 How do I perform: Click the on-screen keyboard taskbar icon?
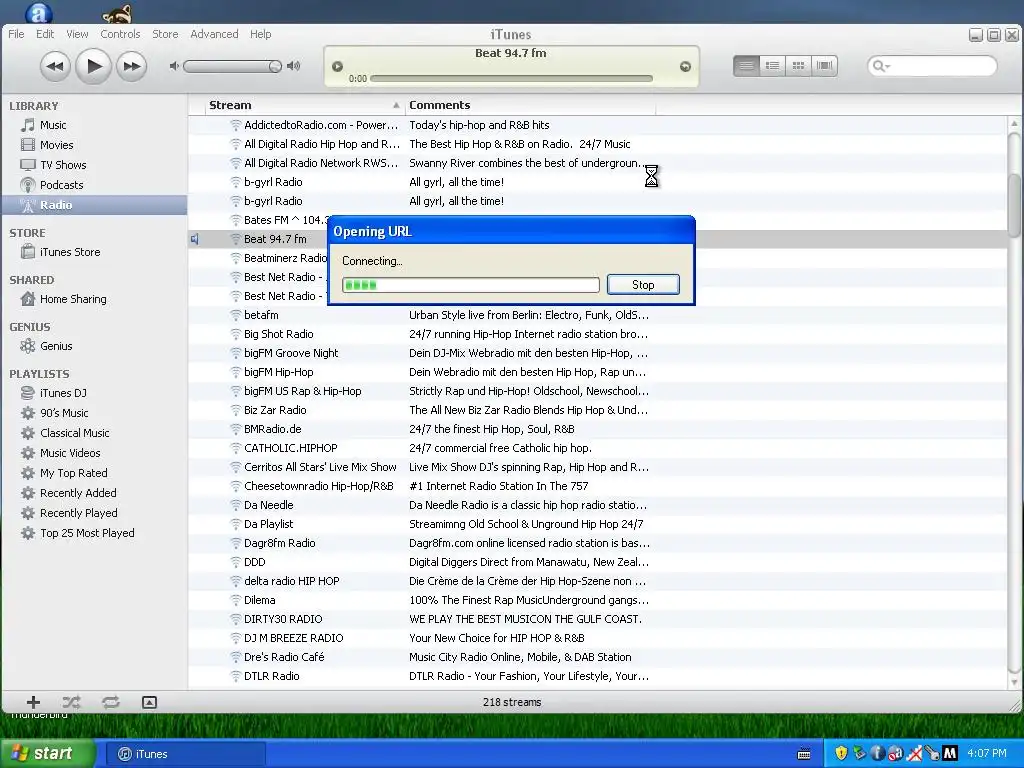(x=805, y=754)
